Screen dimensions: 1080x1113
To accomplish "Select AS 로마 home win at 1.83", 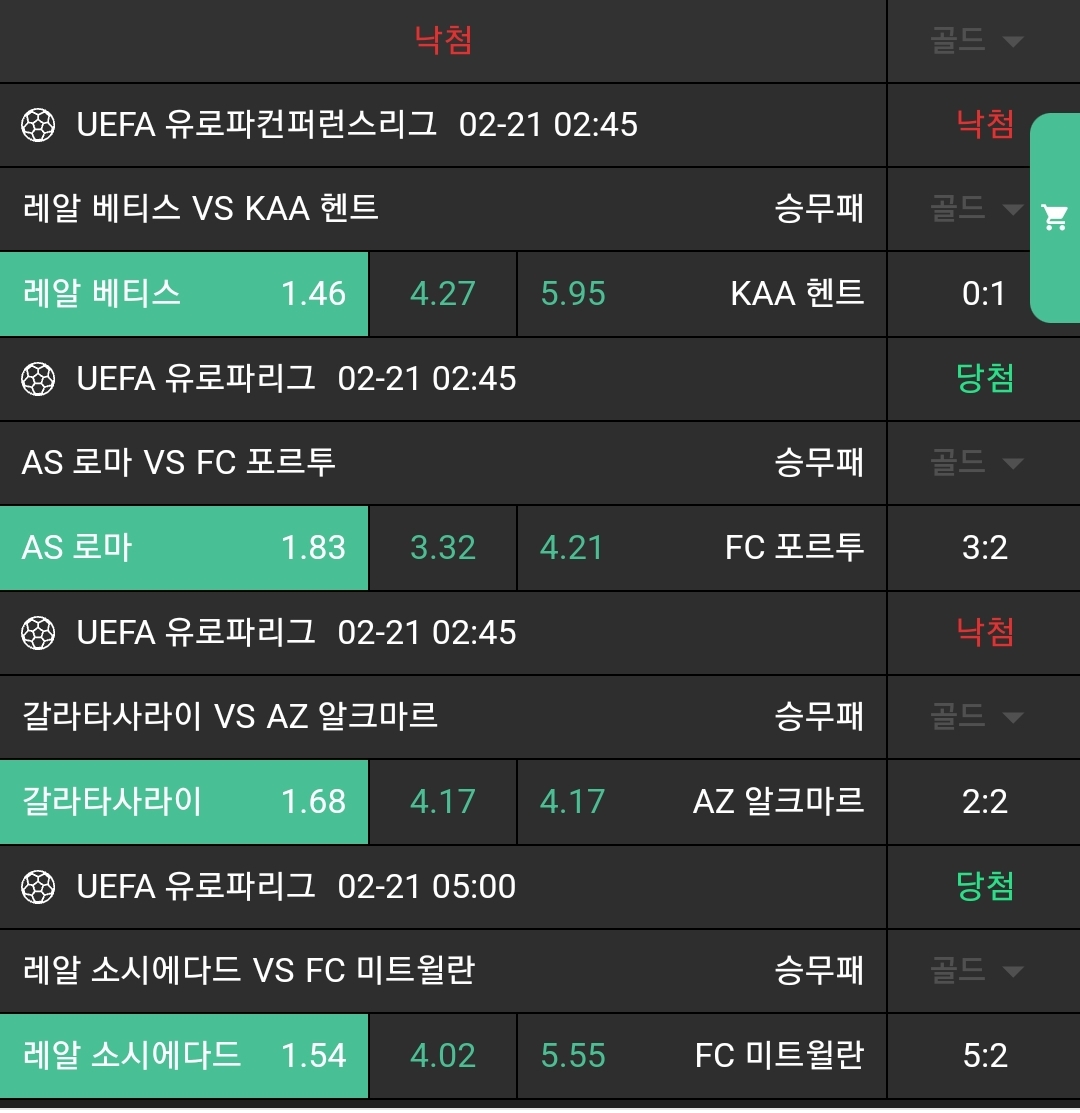I will [x=184, y=548].
